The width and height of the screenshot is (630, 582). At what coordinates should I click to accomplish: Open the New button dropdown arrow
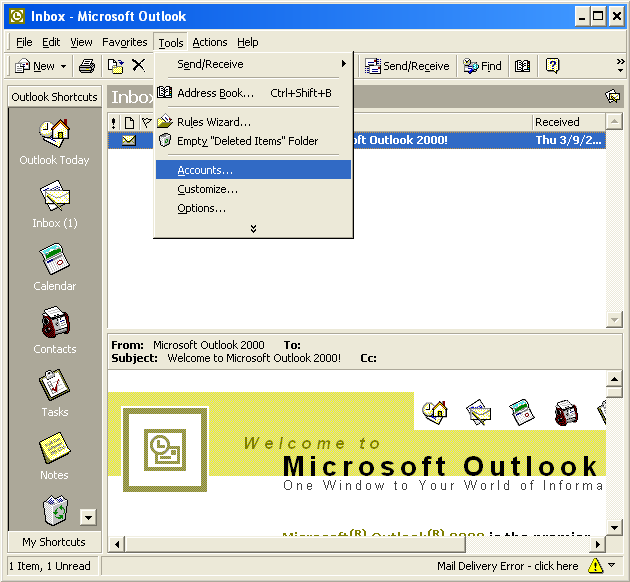(63, 66)
